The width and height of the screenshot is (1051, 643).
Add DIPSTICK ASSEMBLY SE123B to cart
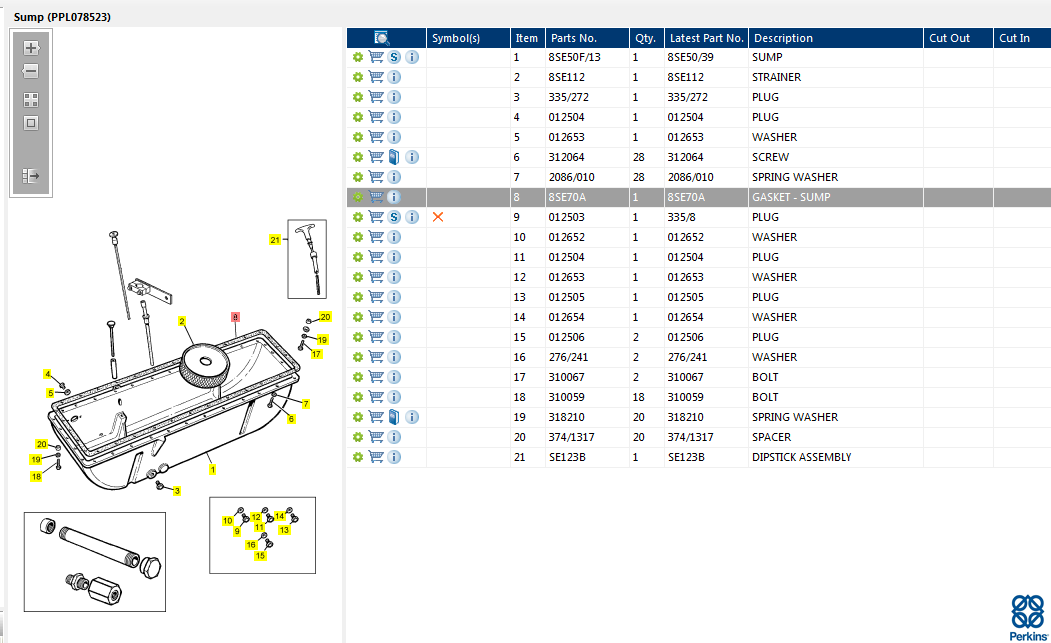376,457
